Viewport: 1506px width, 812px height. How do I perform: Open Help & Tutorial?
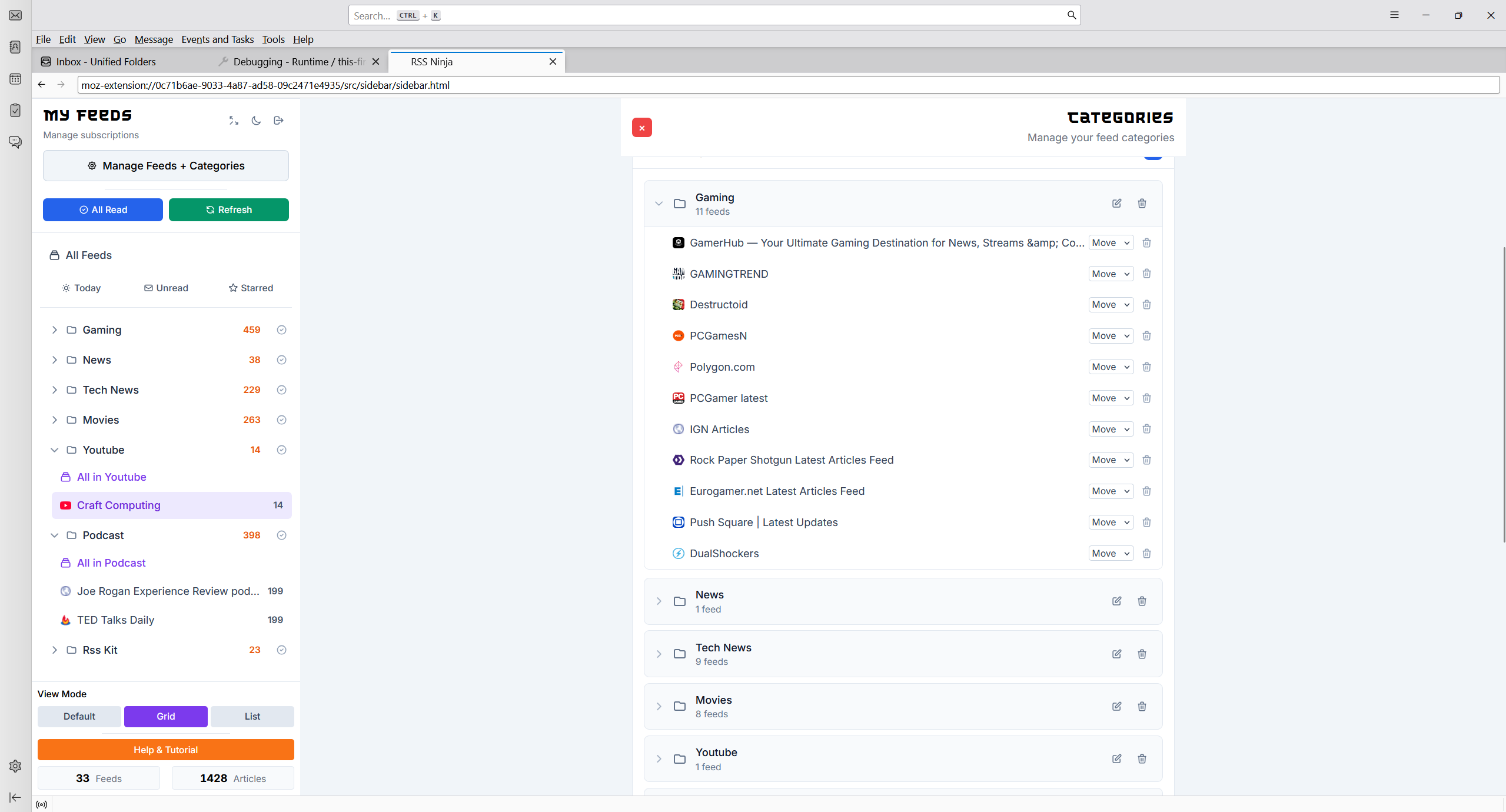pyautogui.click(x=165, y=750)
